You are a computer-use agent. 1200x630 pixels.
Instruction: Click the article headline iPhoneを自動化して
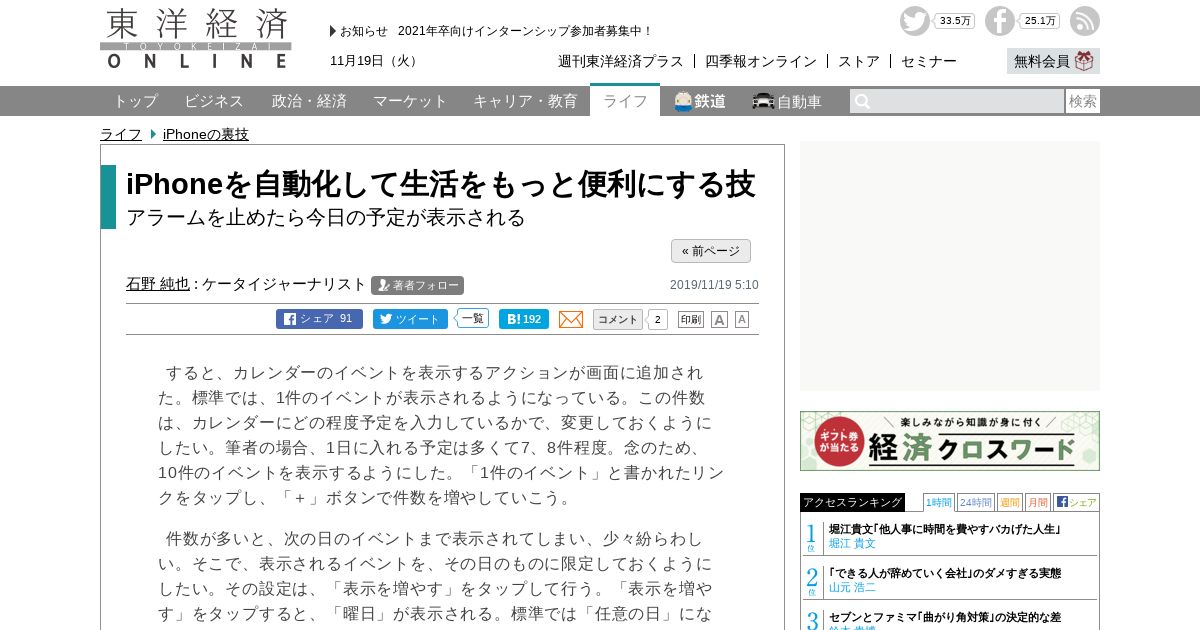440,184
